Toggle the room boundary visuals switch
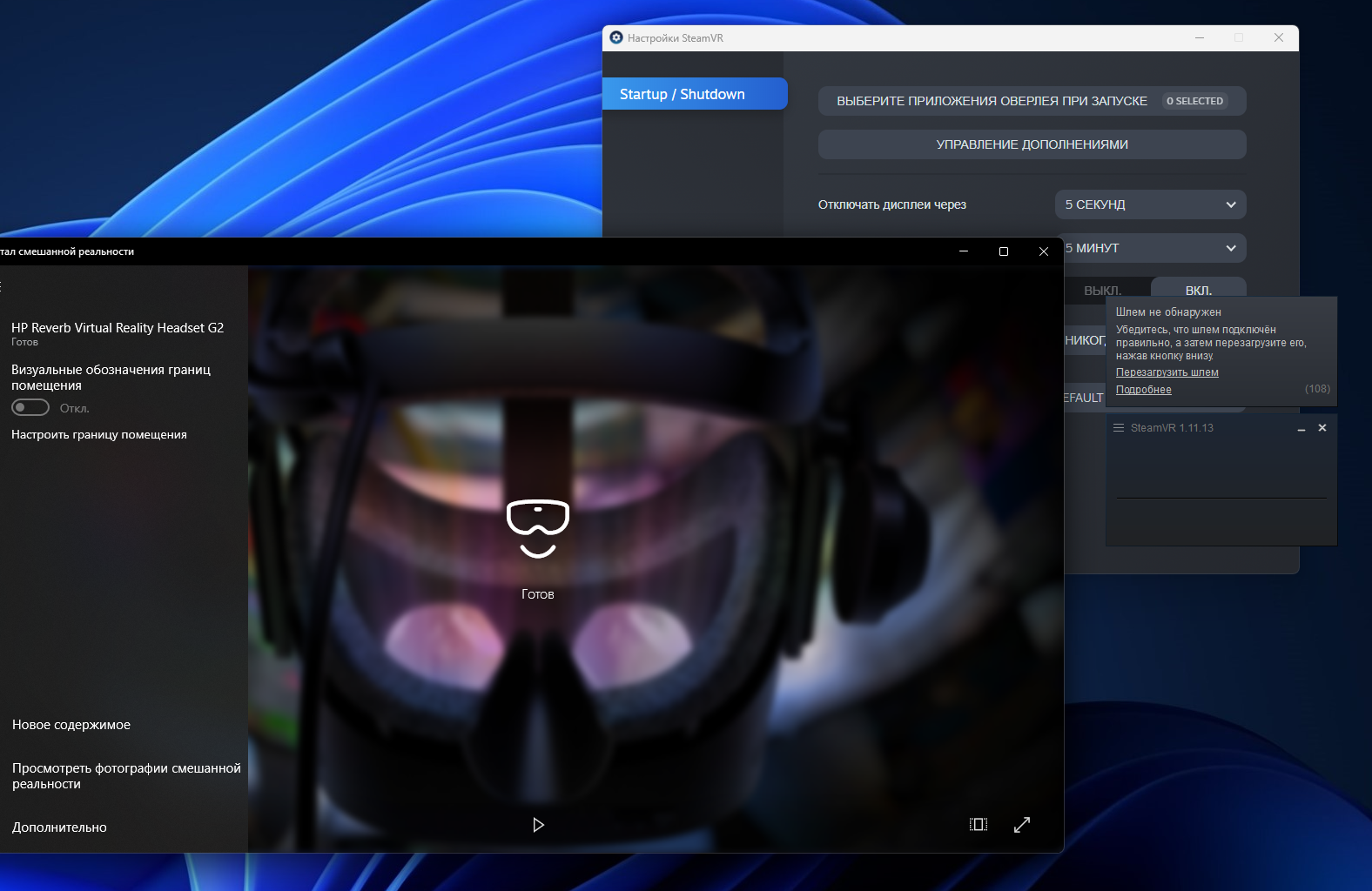The image size is (1372, 891). tap(30, 407)
